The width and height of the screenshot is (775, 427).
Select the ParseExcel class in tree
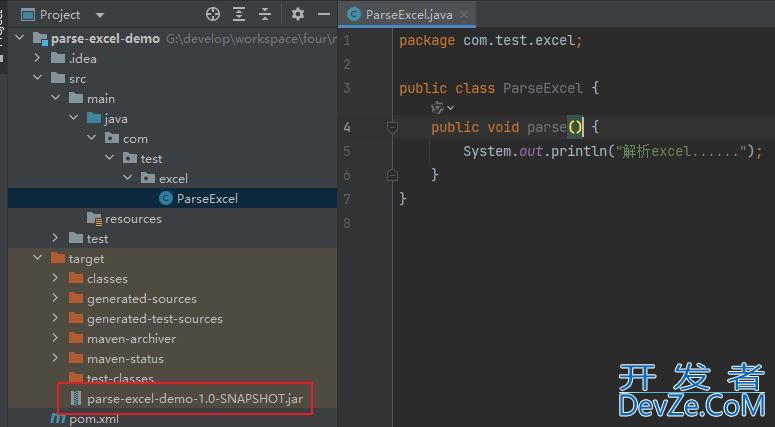pyautogui.click(x=172, y=198)
